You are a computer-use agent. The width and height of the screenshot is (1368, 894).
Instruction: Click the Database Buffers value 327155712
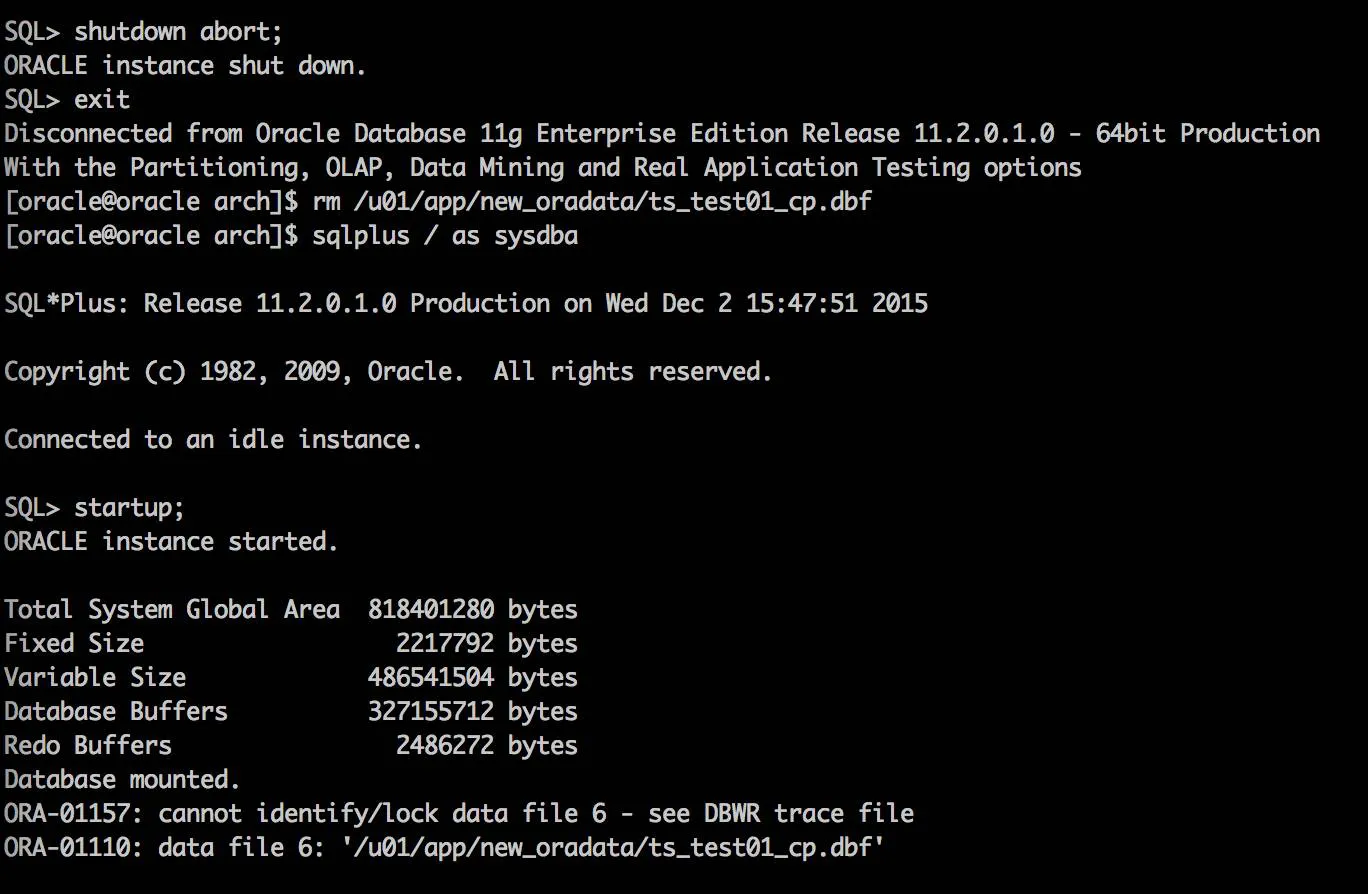pyautogui.click(x=430, y=711)
